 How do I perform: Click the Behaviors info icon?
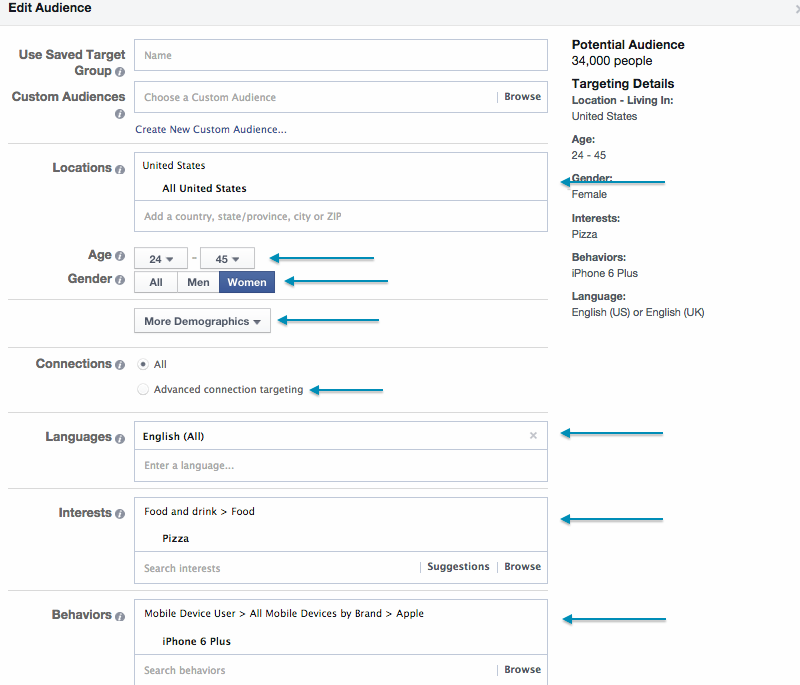(118, 617)
